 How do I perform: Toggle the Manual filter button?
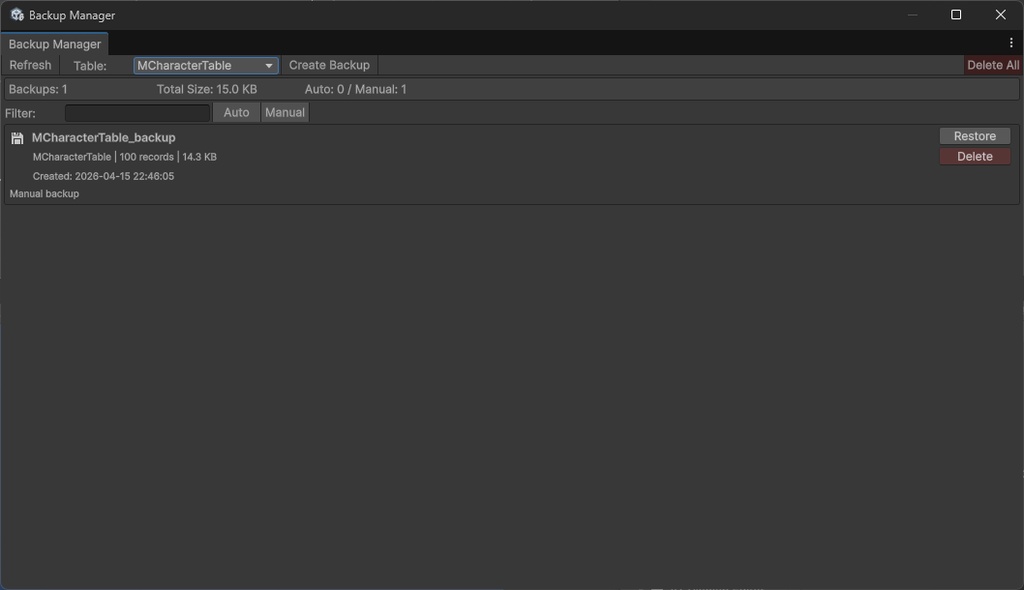[x=285, y=112]
